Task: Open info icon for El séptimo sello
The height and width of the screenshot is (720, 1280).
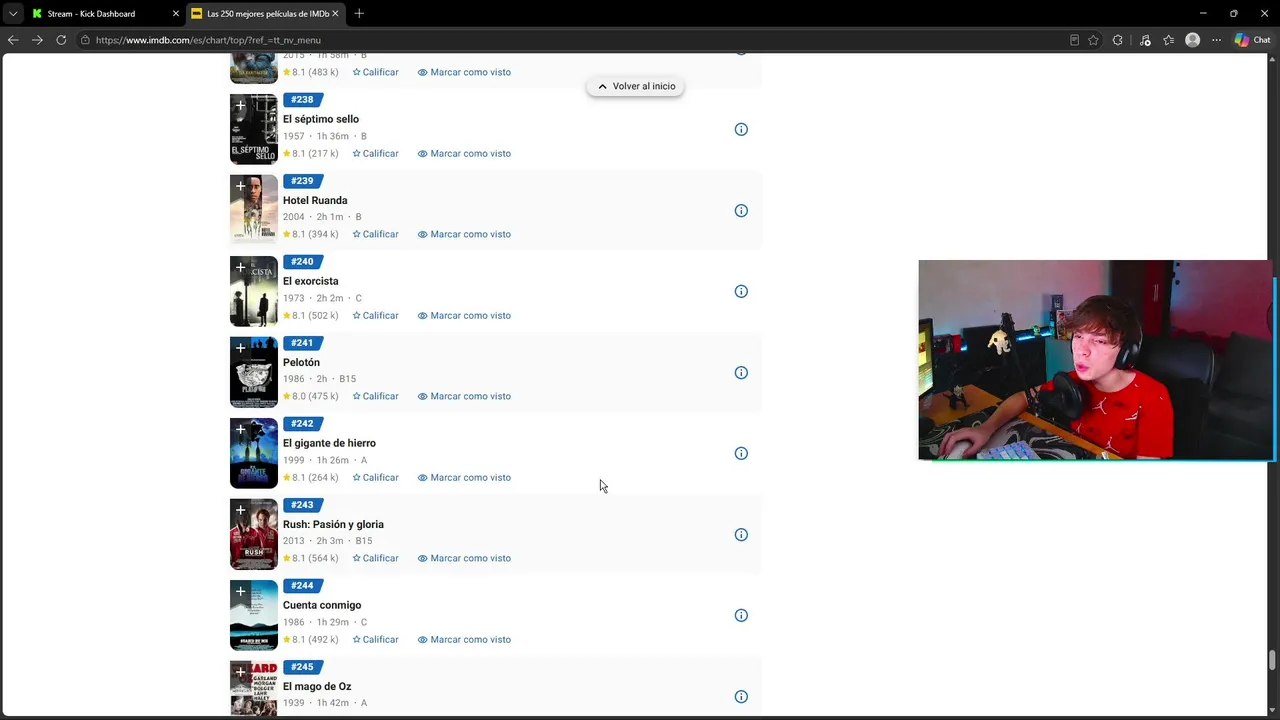Action: pyautogui.click(x=741, y=129)
